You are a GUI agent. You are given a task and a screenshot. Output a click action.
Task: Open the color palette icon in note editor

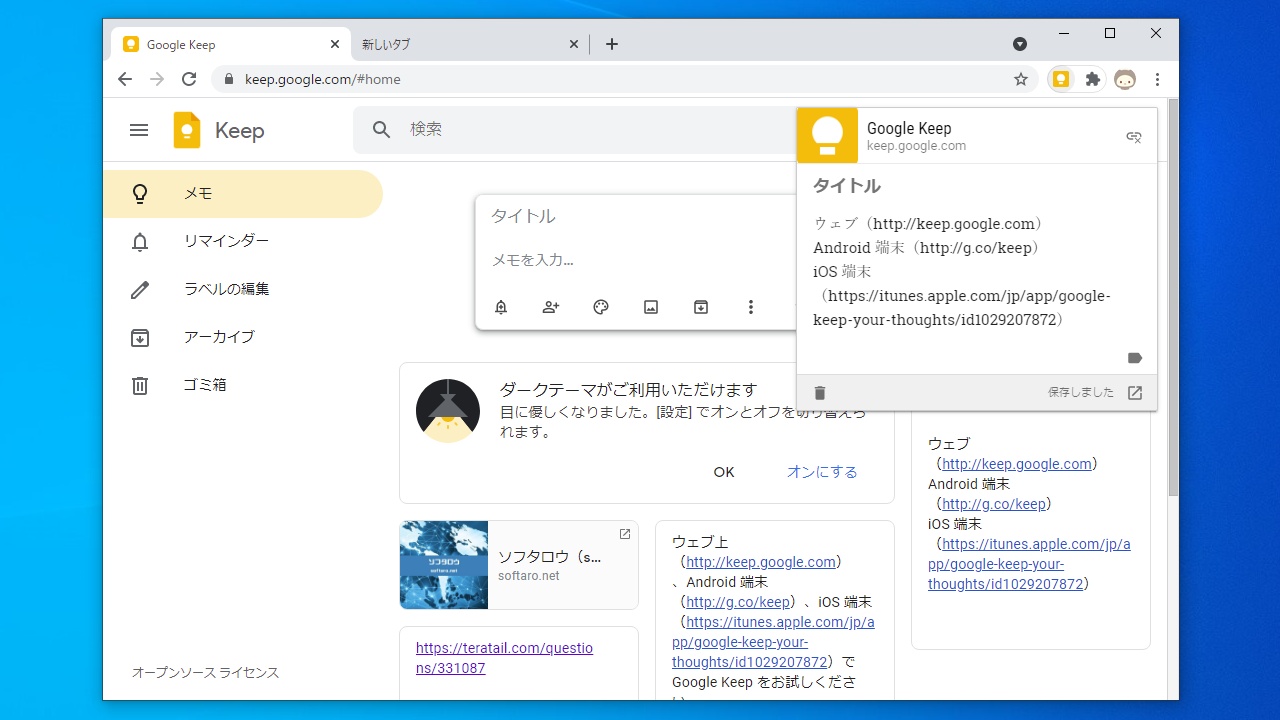pyautogui.click(x=601, y=307)
